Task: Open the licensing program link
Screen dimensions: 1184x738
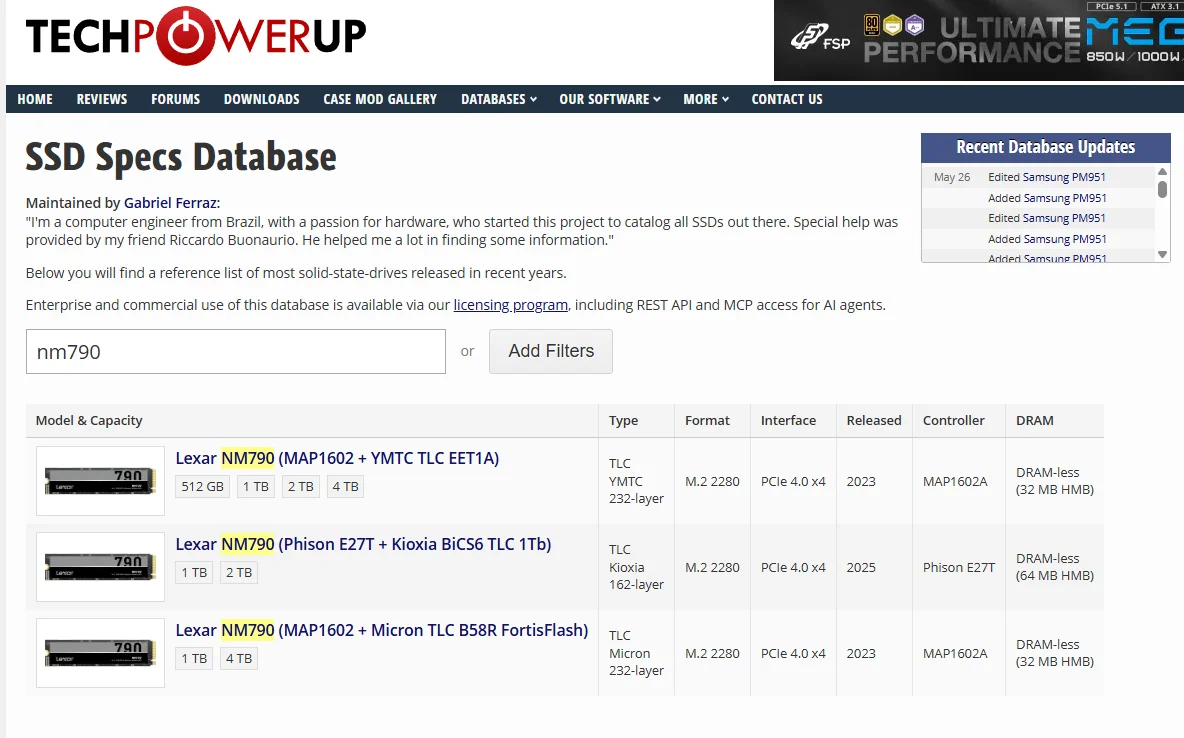Action: [510, 305]
